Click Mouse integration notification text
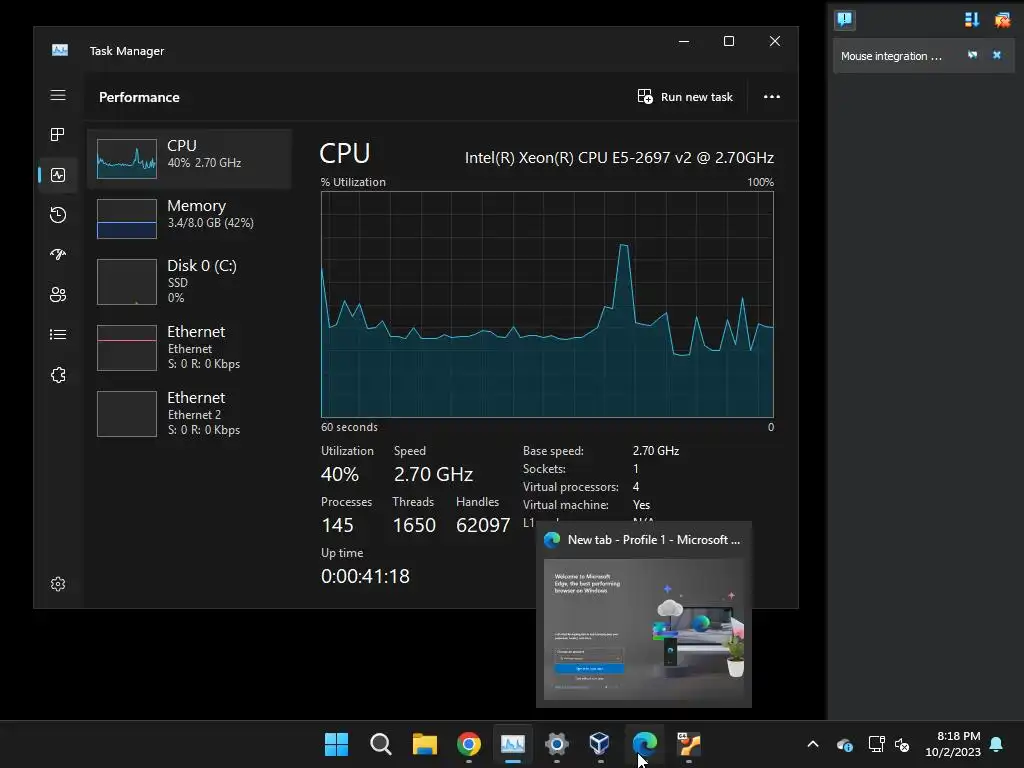 tap(891, 56)
